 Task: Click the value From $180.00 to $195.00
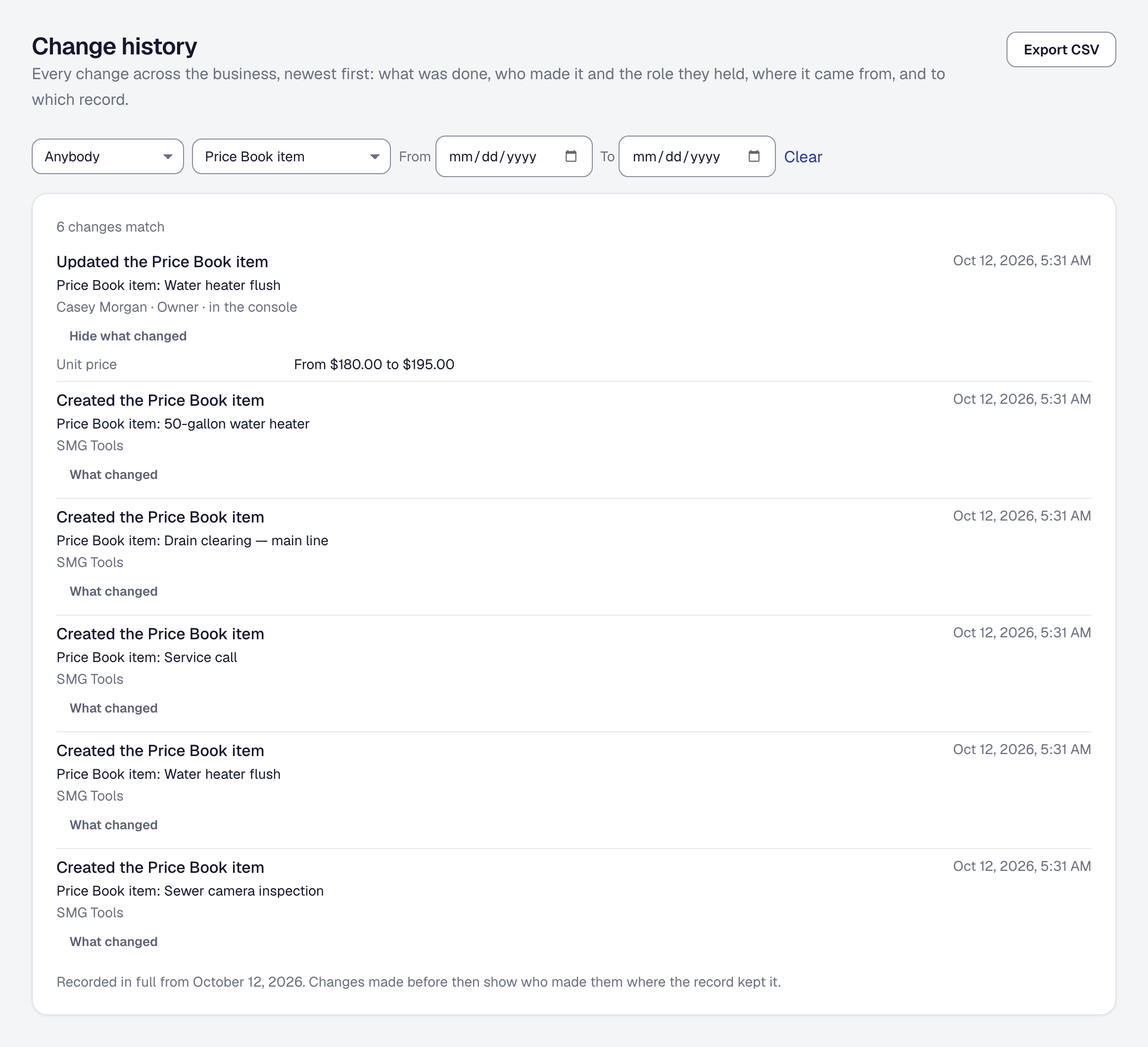374,364
